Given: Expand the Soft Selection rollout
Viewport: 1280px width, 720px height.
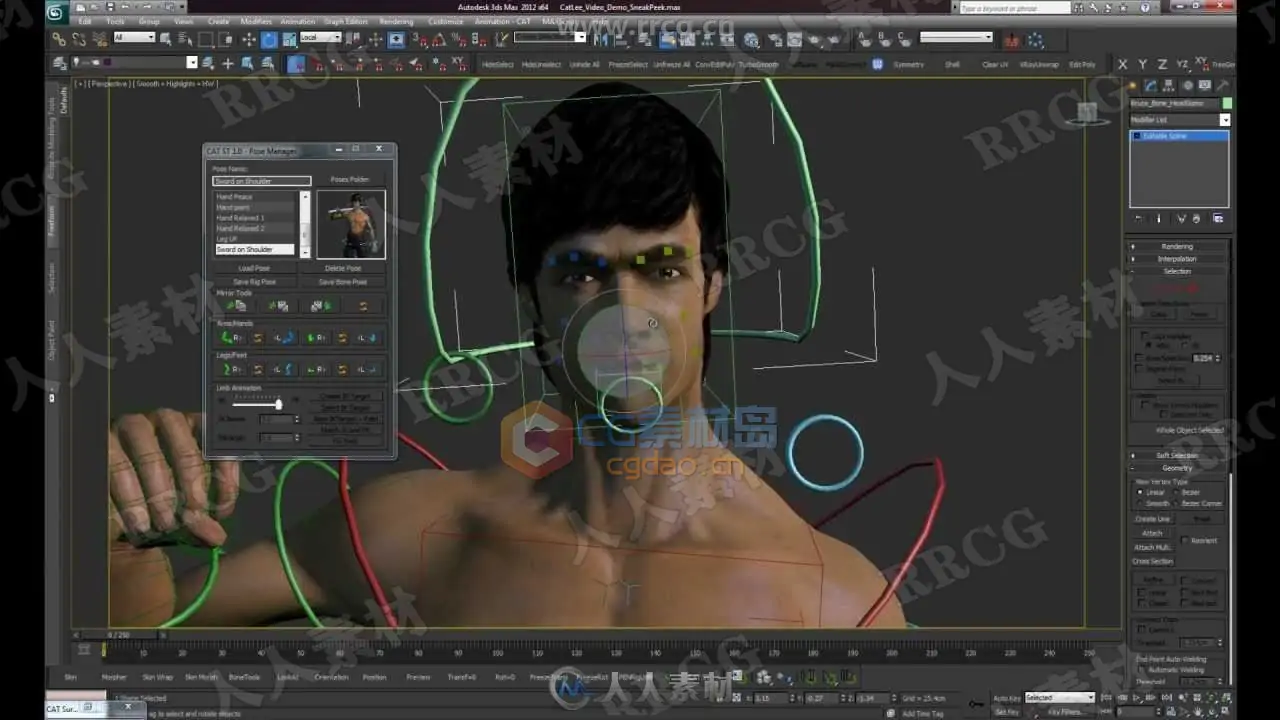Looking at the screenshot, I should 1177,455.
